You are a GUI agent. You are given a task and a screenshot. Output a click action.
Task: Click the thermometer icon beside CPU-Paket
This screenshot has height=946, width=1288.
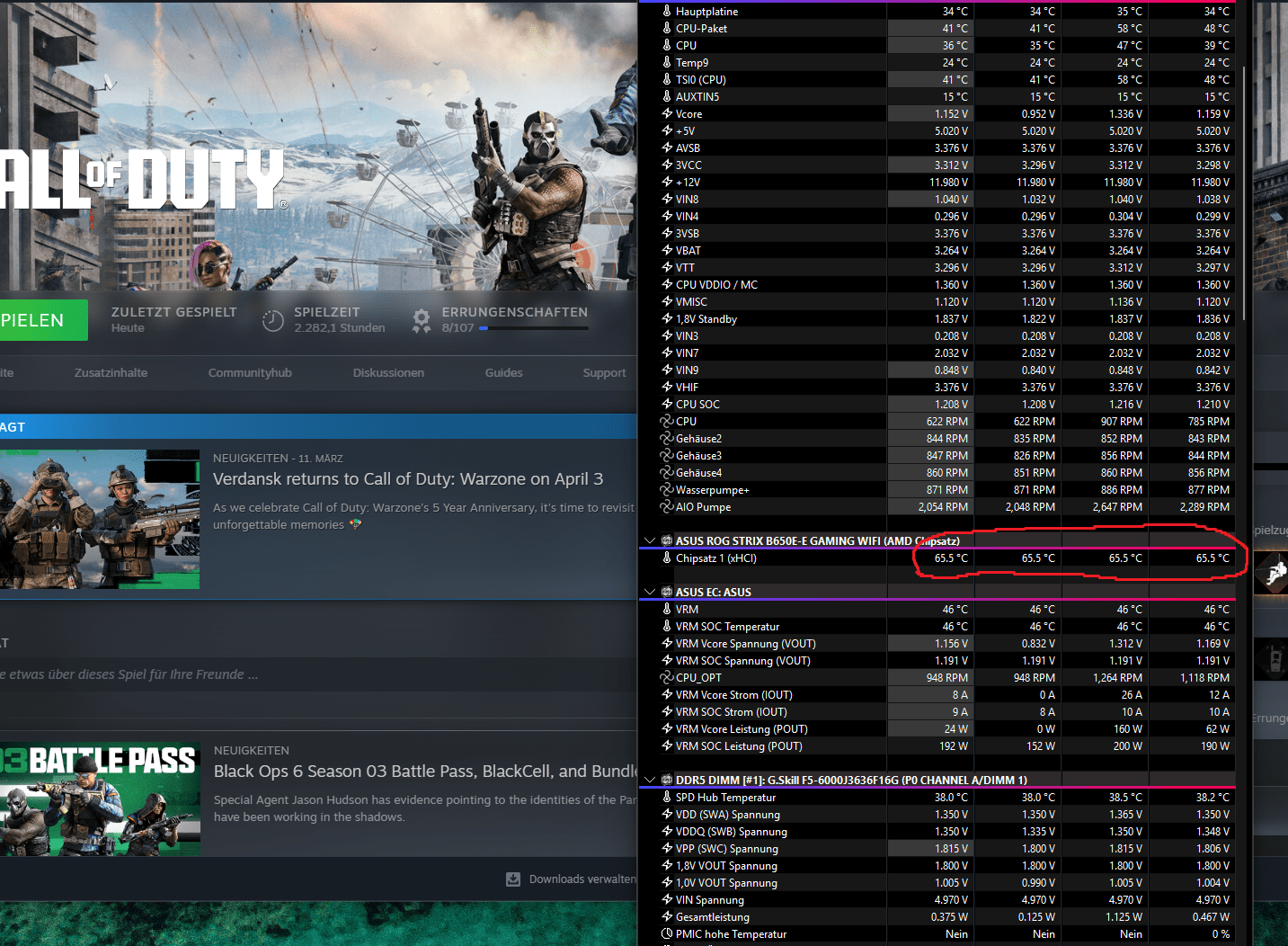pos(667,29)
